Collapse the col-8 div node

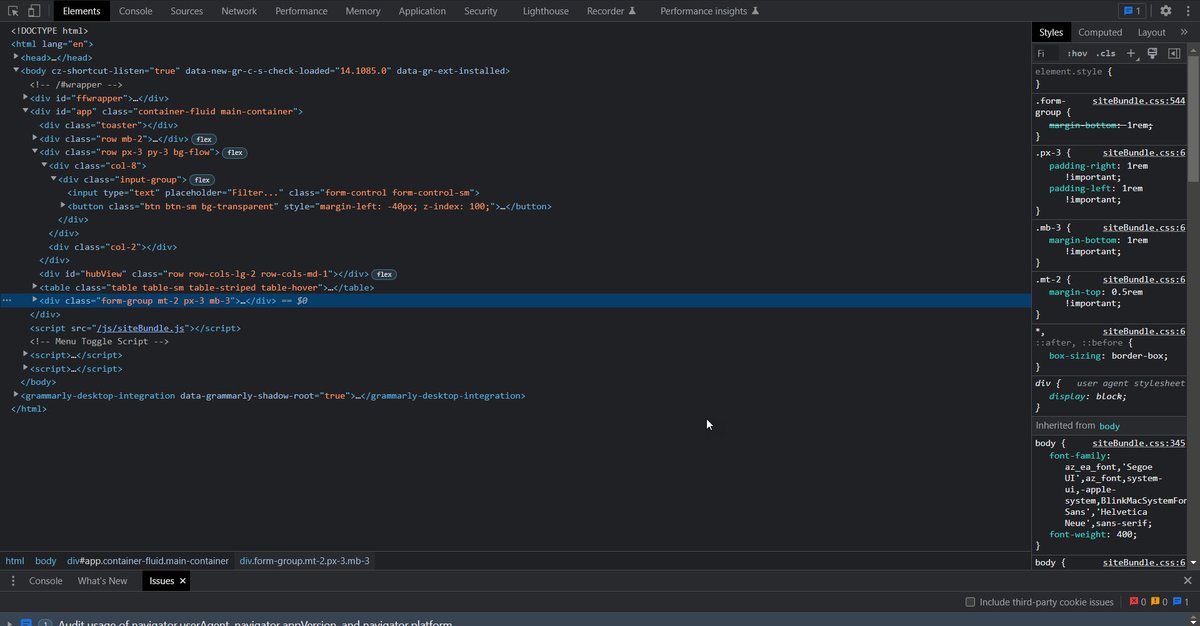point(45,166)
